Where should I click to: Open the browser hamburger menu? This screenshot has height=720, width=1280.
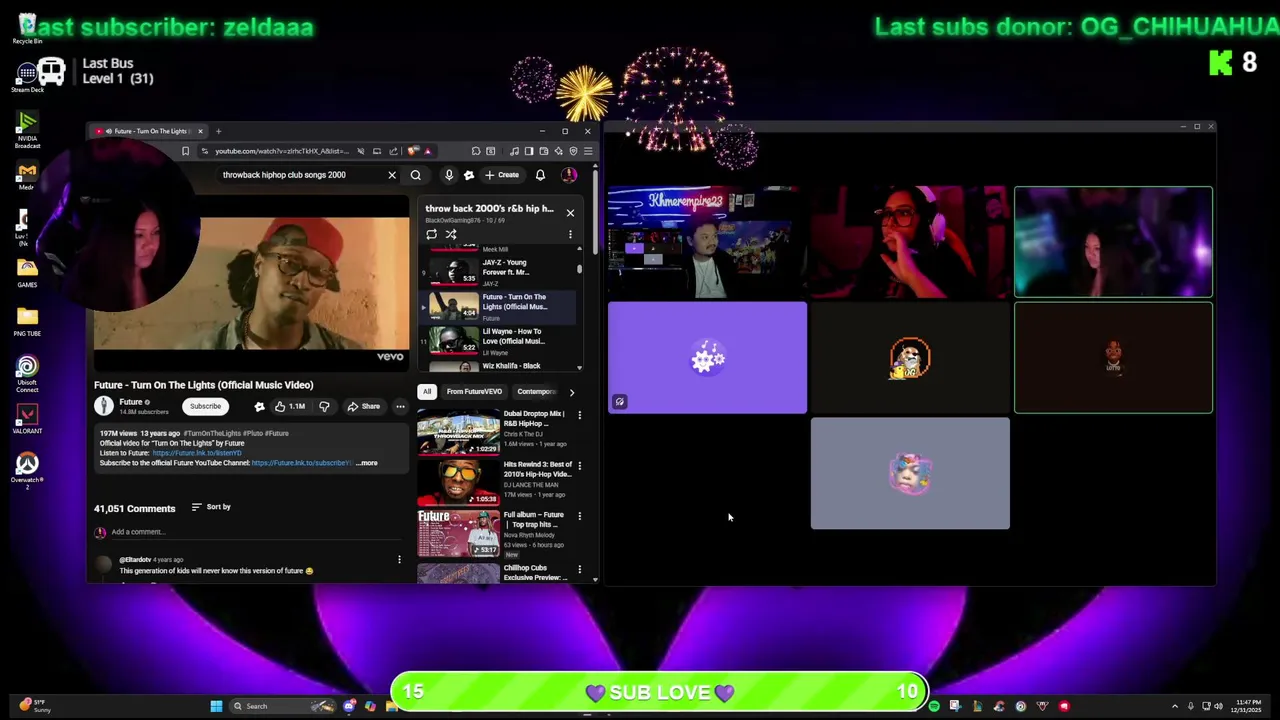[588, 151]
